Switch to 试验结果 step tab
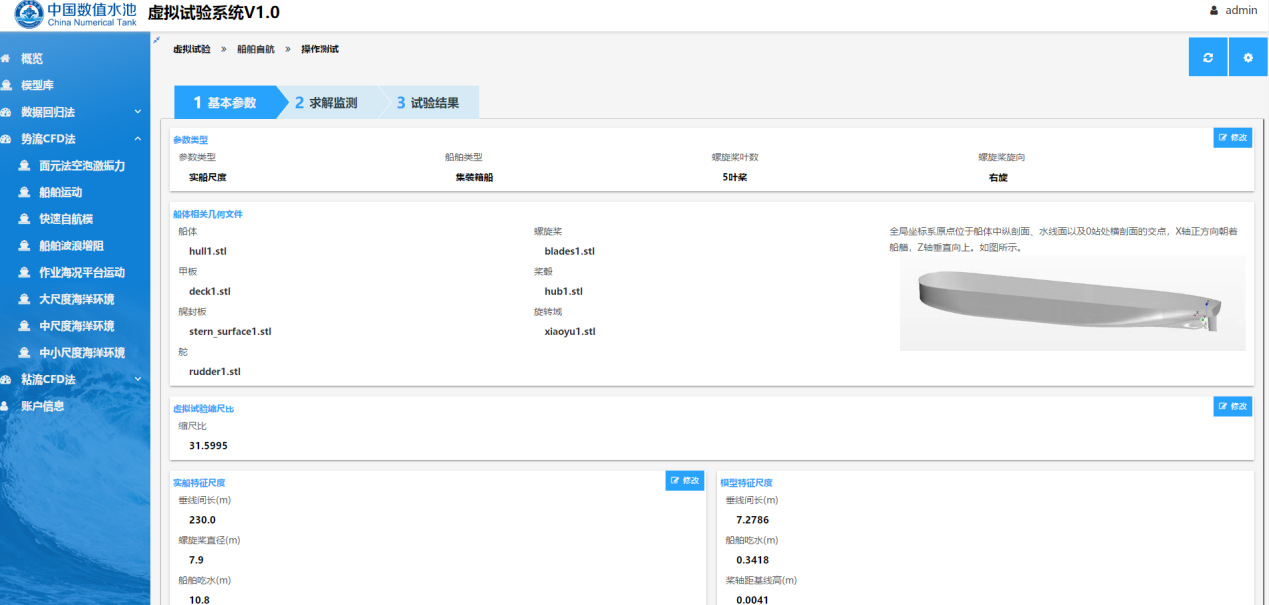 pos(428,103)
